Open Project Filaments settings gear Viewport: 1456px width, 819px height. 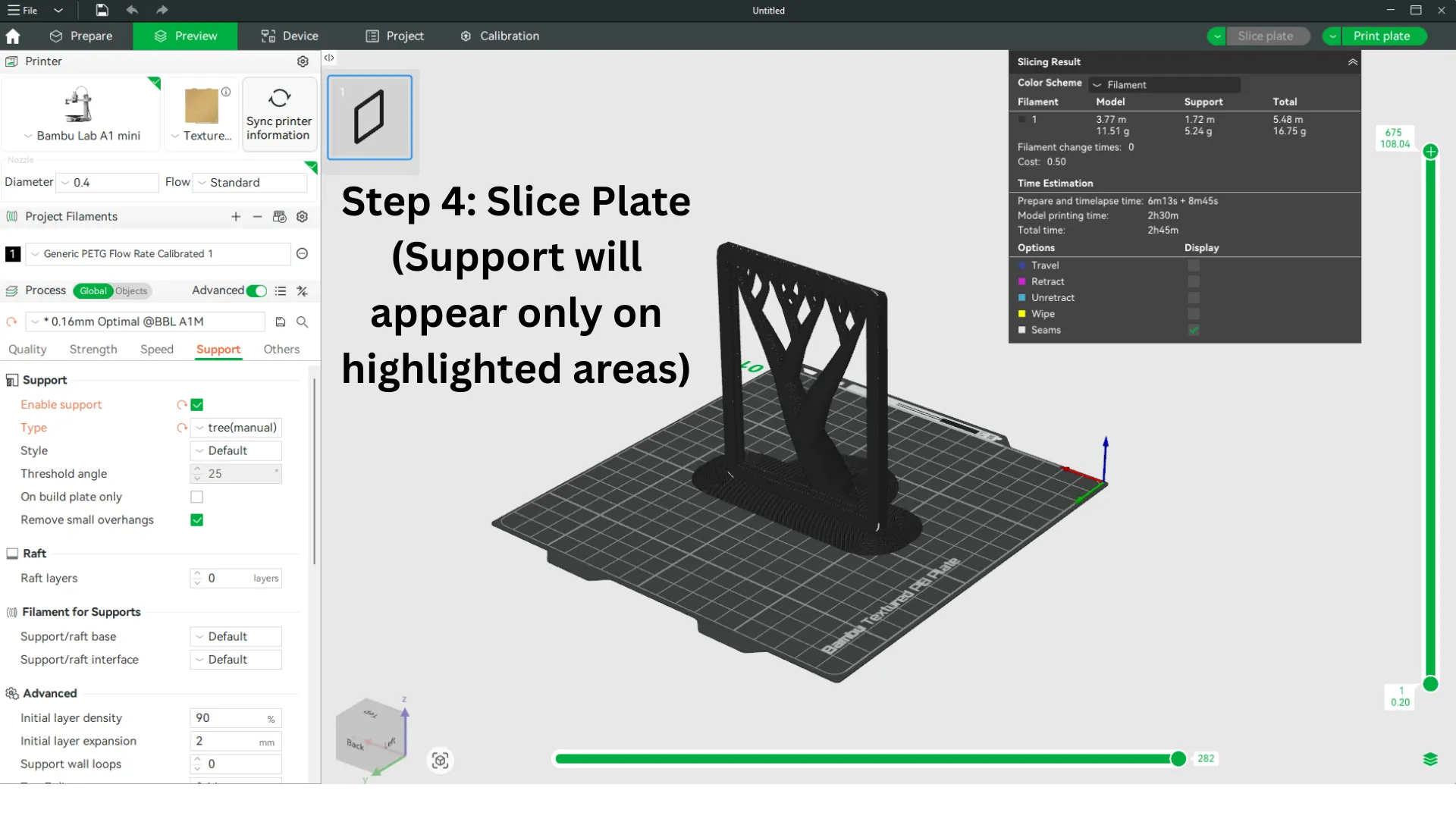point(303,217)
